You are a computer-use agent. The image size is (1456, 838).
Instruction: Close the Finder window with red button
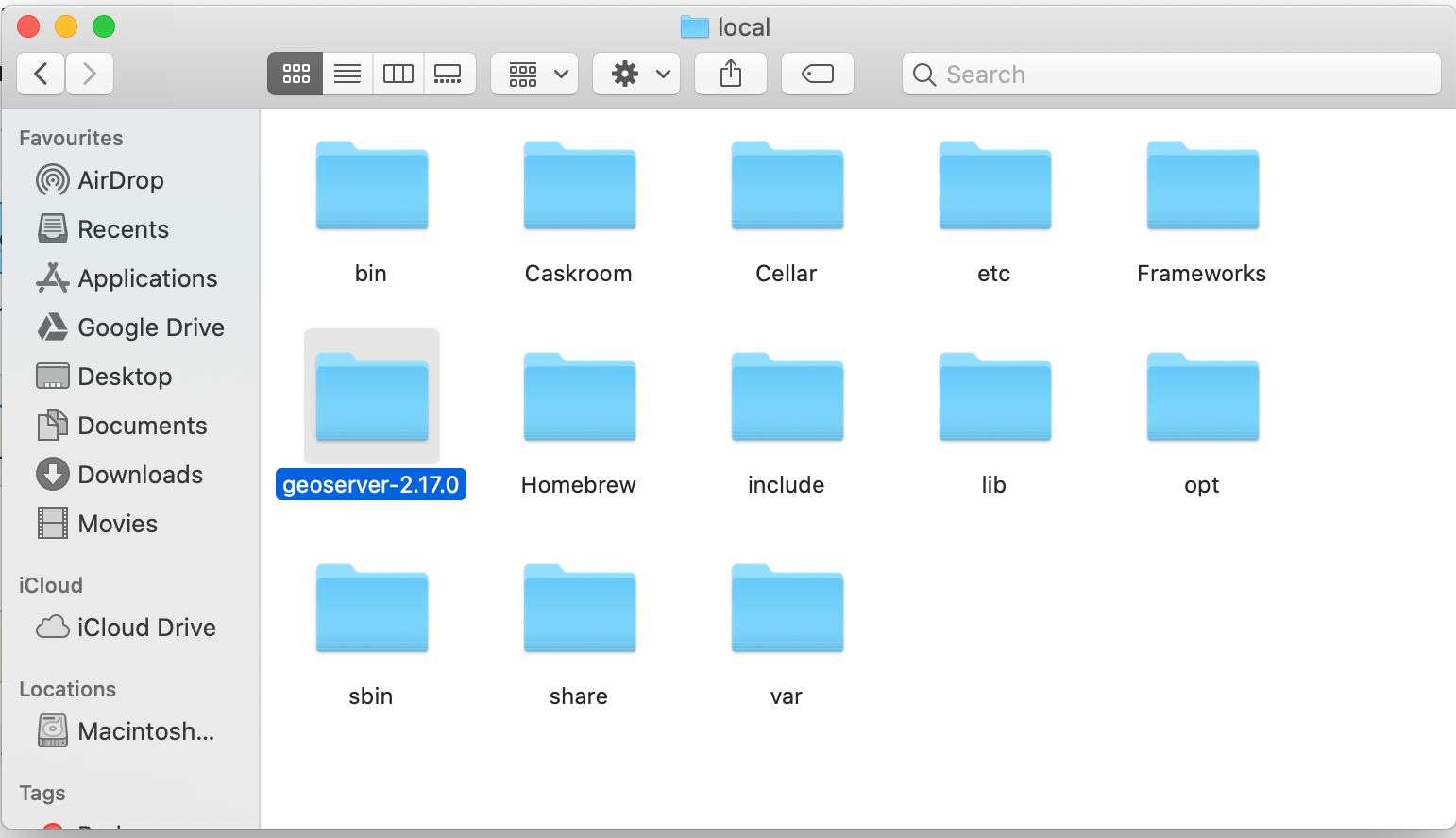coord(28,26)
